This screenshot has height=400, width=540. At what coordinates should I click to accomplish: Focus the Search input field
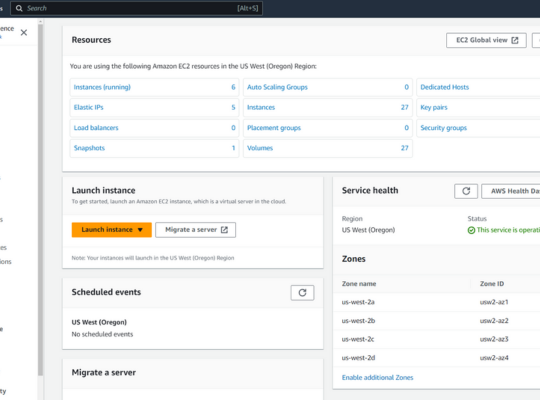(136, 8)
